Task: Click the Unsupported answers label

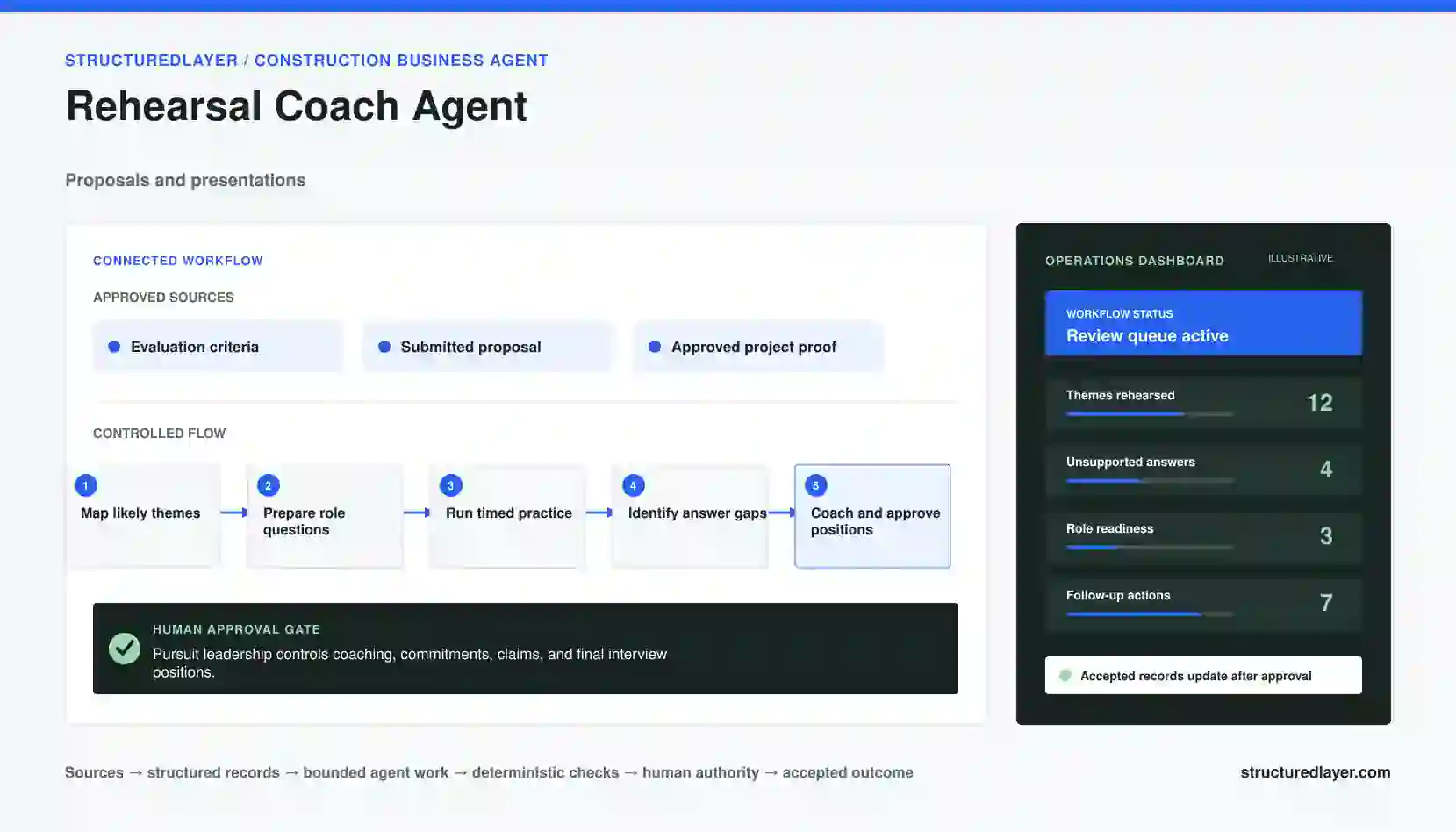Action: [x=1130, y=462]
